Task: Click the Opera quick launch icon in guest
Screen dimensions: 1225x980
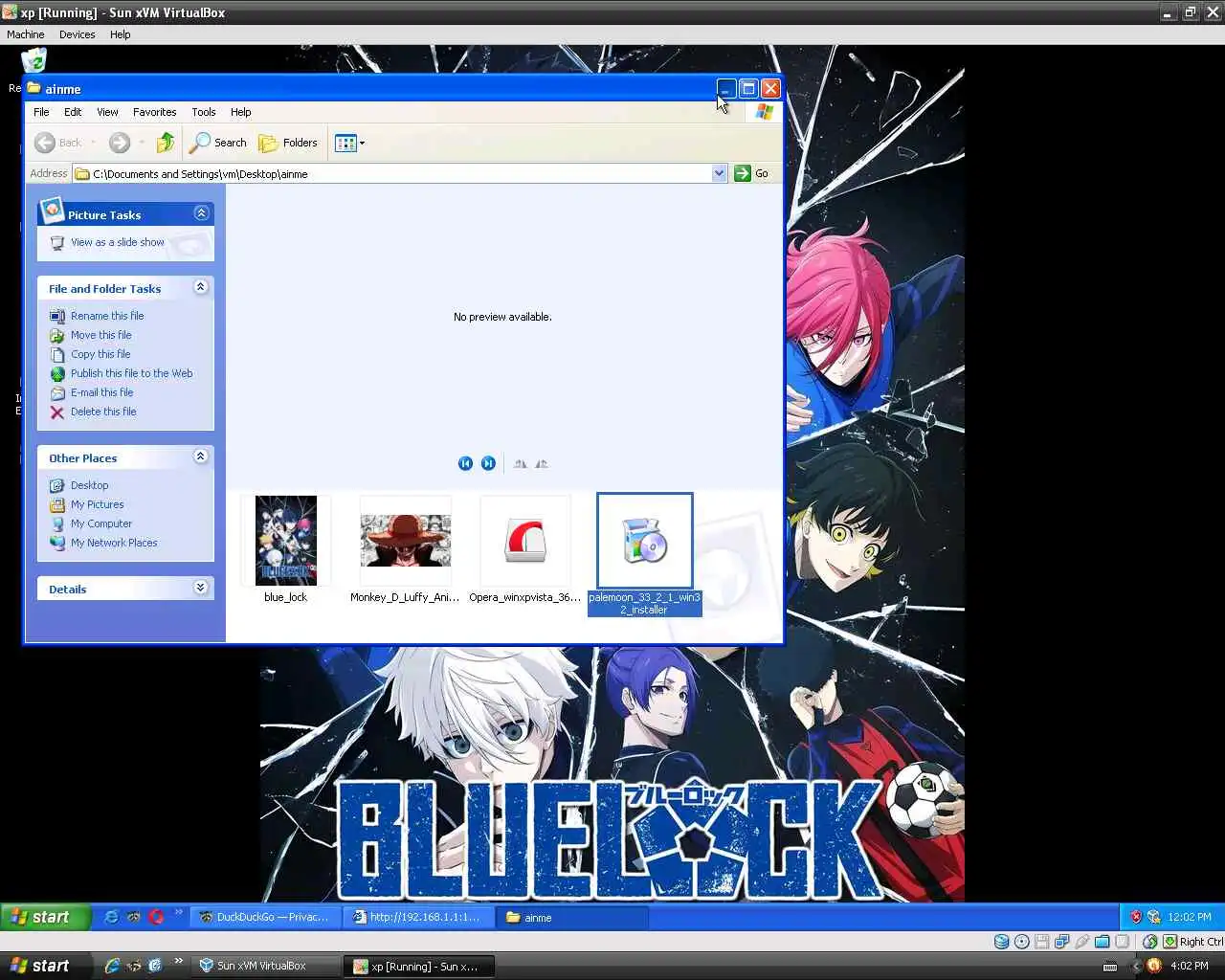Action: click(156, 917)
